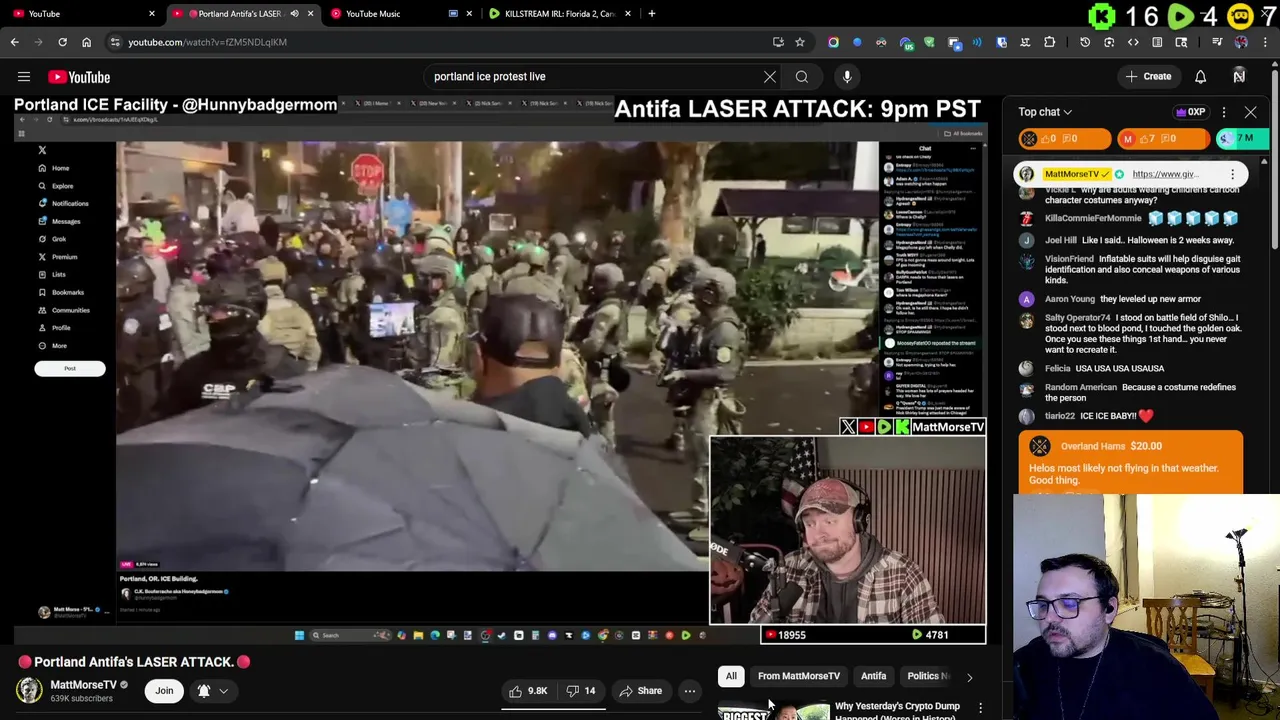
Task: Go back in the browser
Action: pyautogui.click(x=15, y=42)
